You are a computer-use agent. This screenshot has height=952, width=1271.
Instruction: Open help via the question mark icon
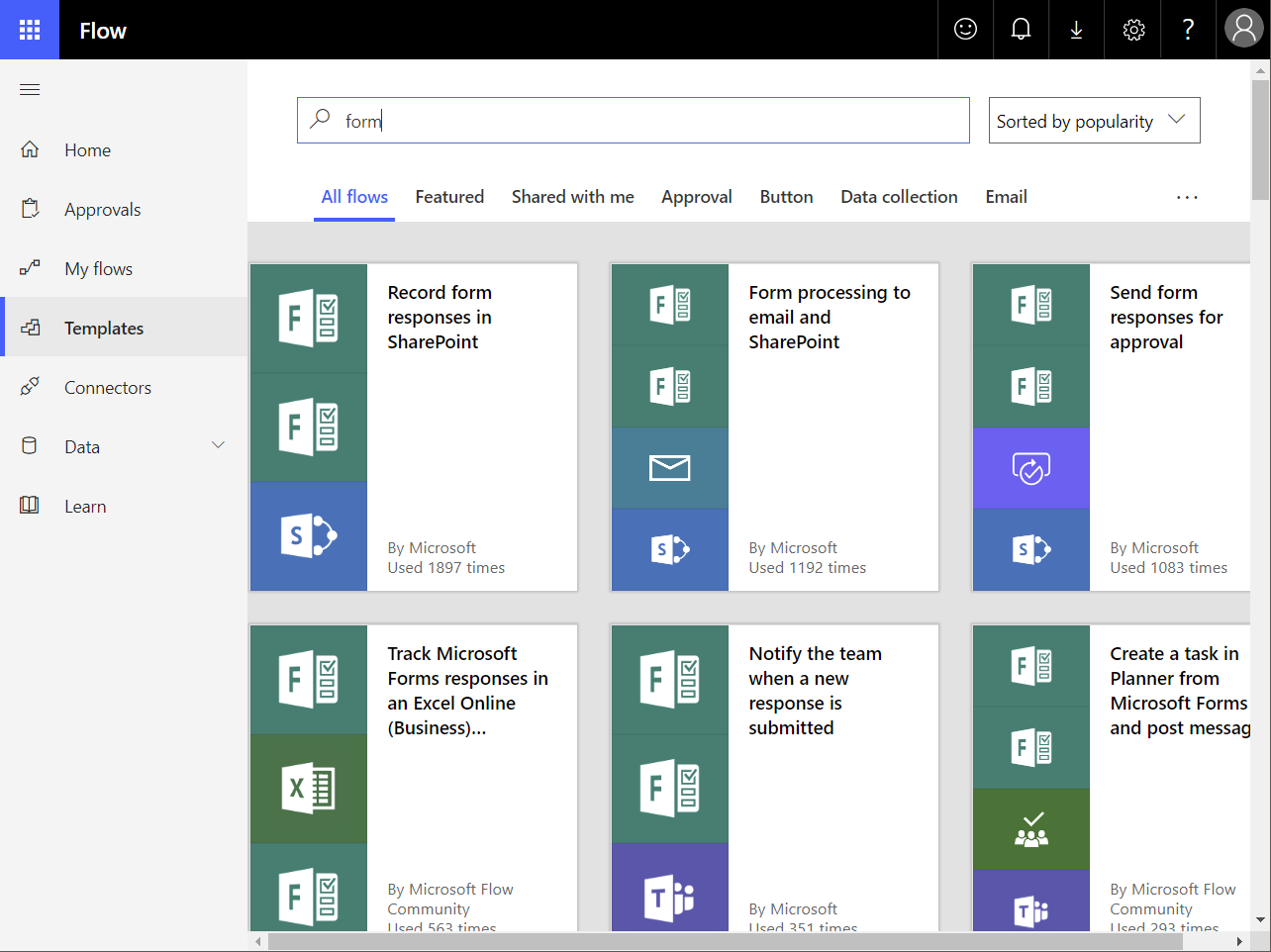[x=1187, y=30]
